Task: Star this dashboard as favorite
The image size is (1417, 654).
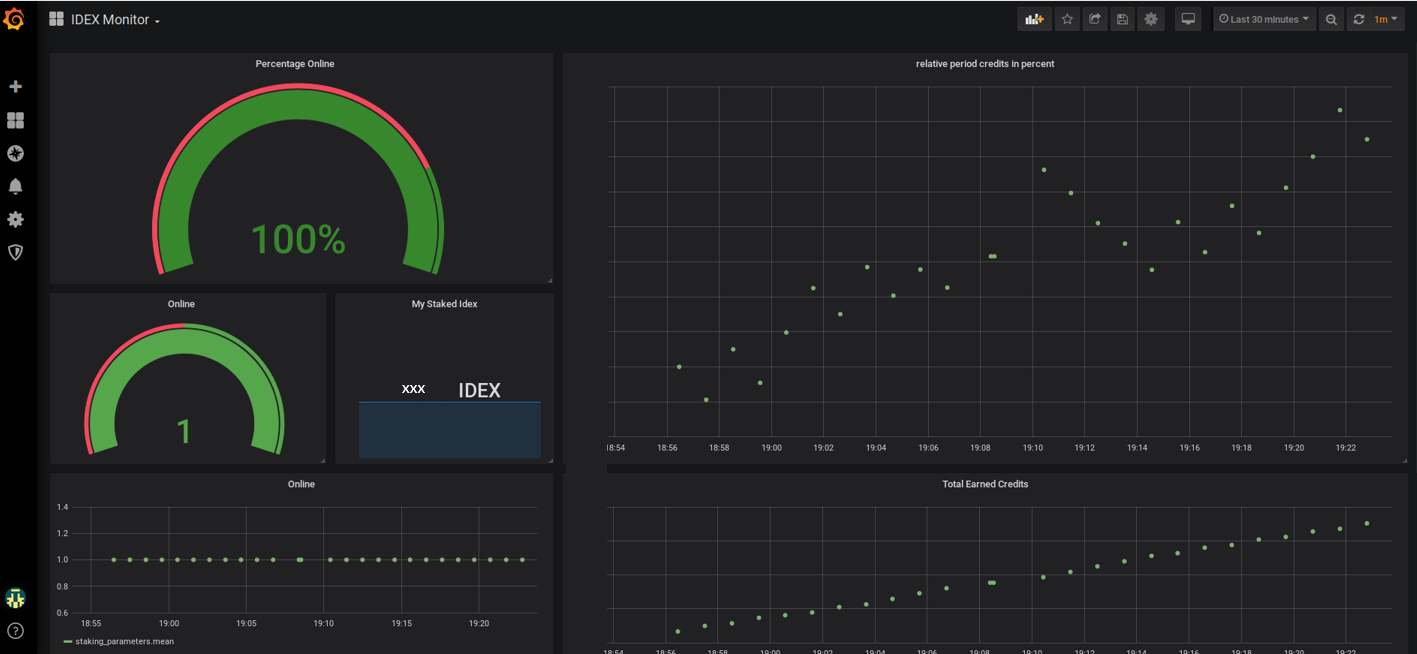Action: point(1067,19)
